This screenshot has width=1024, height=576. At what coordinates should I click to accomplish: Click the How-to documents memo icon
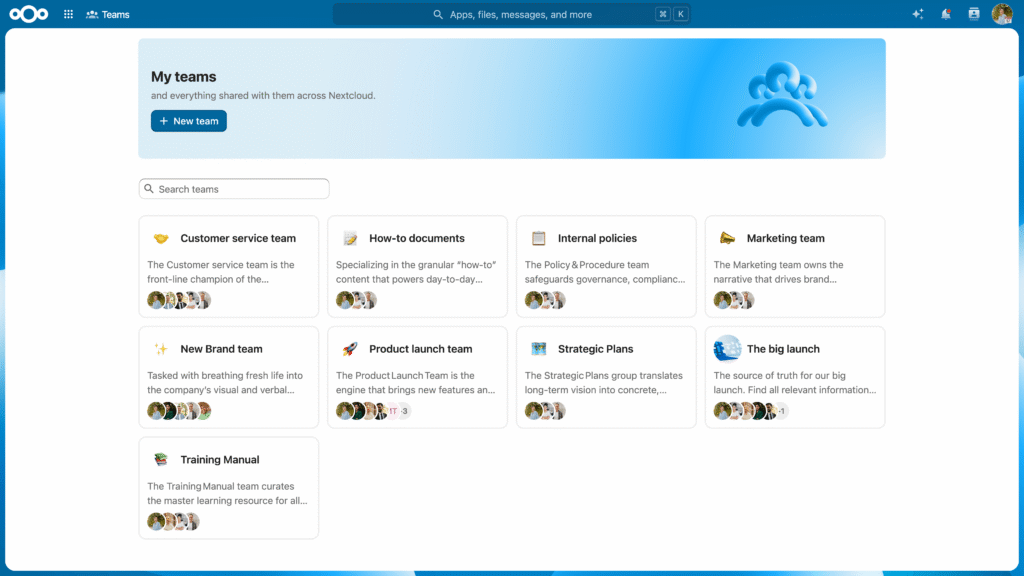point(350,238)
